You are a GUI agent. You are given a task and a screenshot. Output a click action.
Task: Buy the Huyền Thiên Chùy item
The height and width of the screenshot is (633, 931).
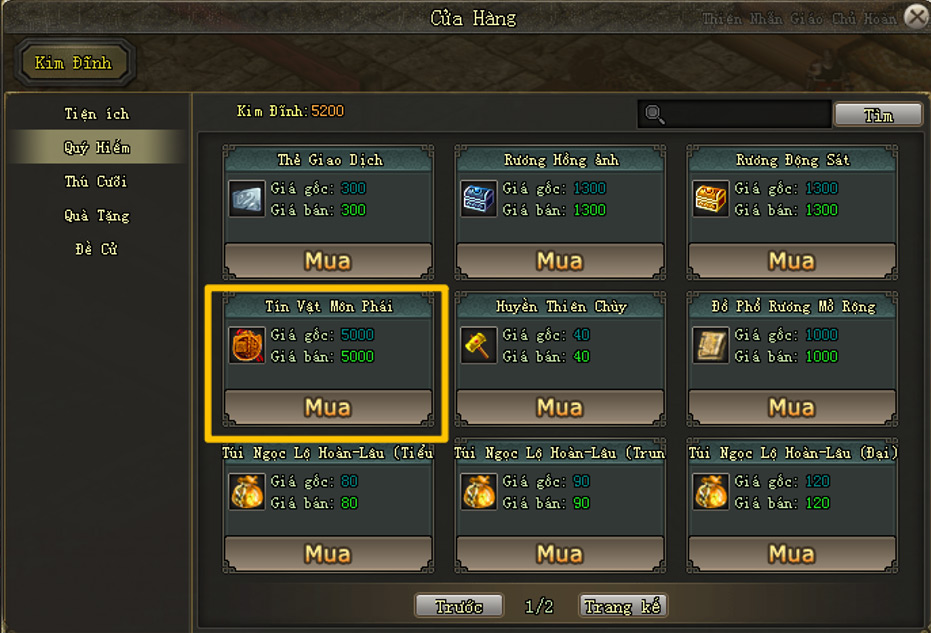[x=559, y=408]
